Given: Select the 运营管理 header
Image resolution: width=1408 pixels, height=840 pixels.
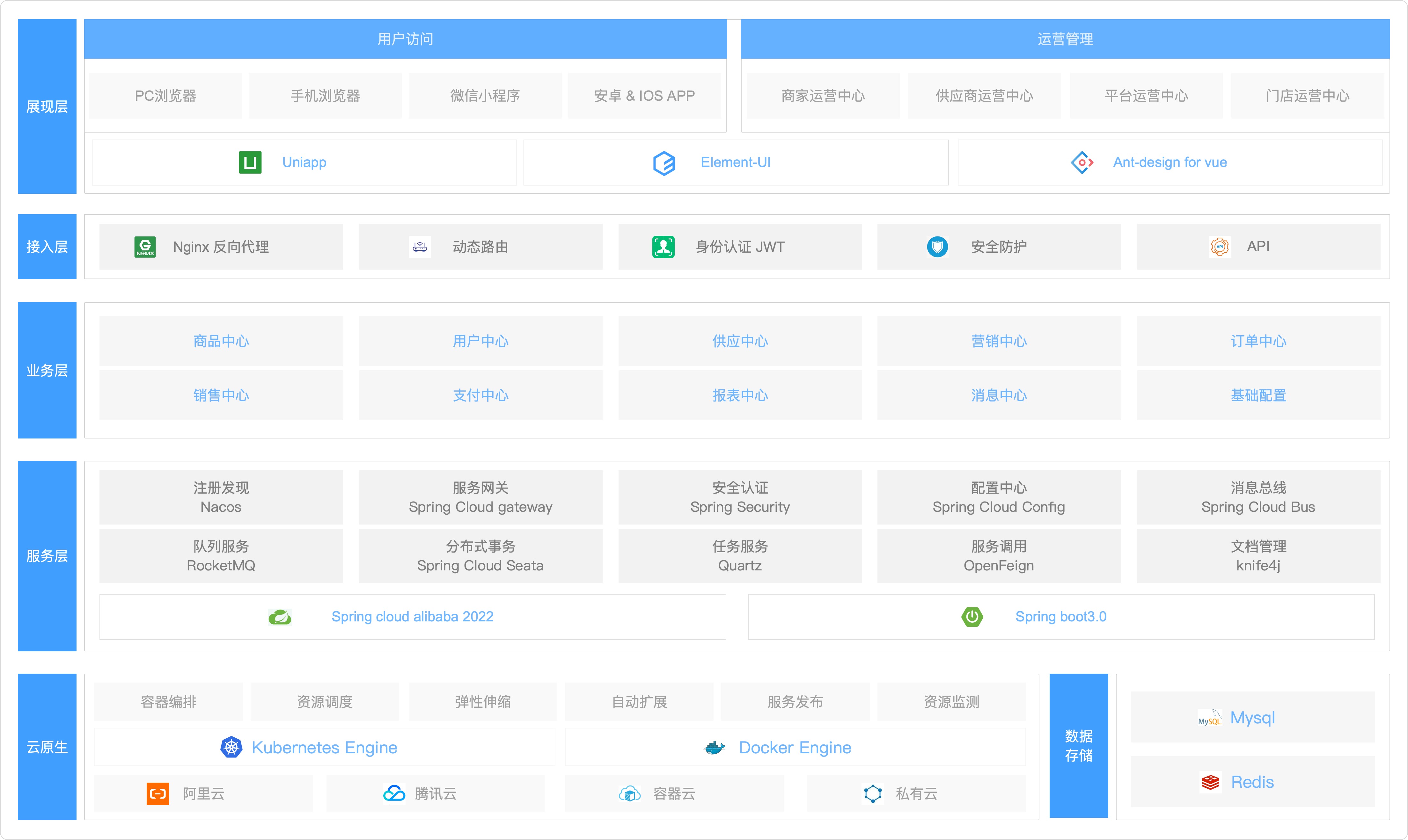Looking at the screenshot, I should [x=1065, y=39].
